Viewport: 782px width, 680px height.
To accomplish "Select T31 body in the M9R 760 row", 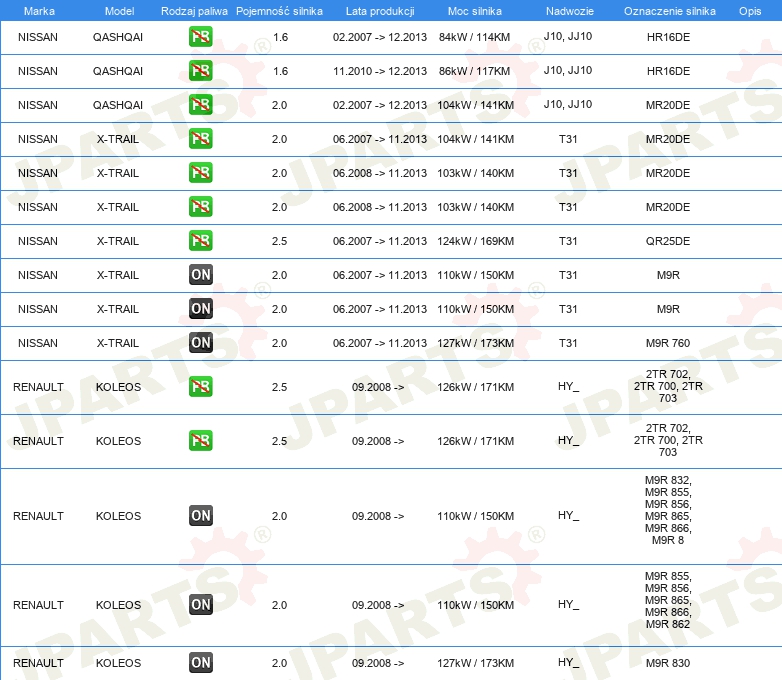I will (568, 343).
